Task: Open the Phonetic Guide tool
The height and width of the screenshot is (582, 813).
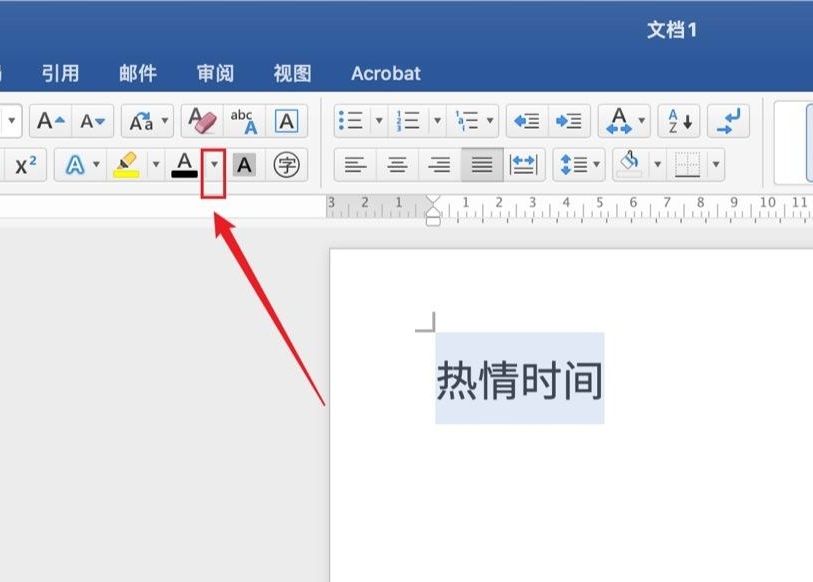Action: tap(243, 121)
